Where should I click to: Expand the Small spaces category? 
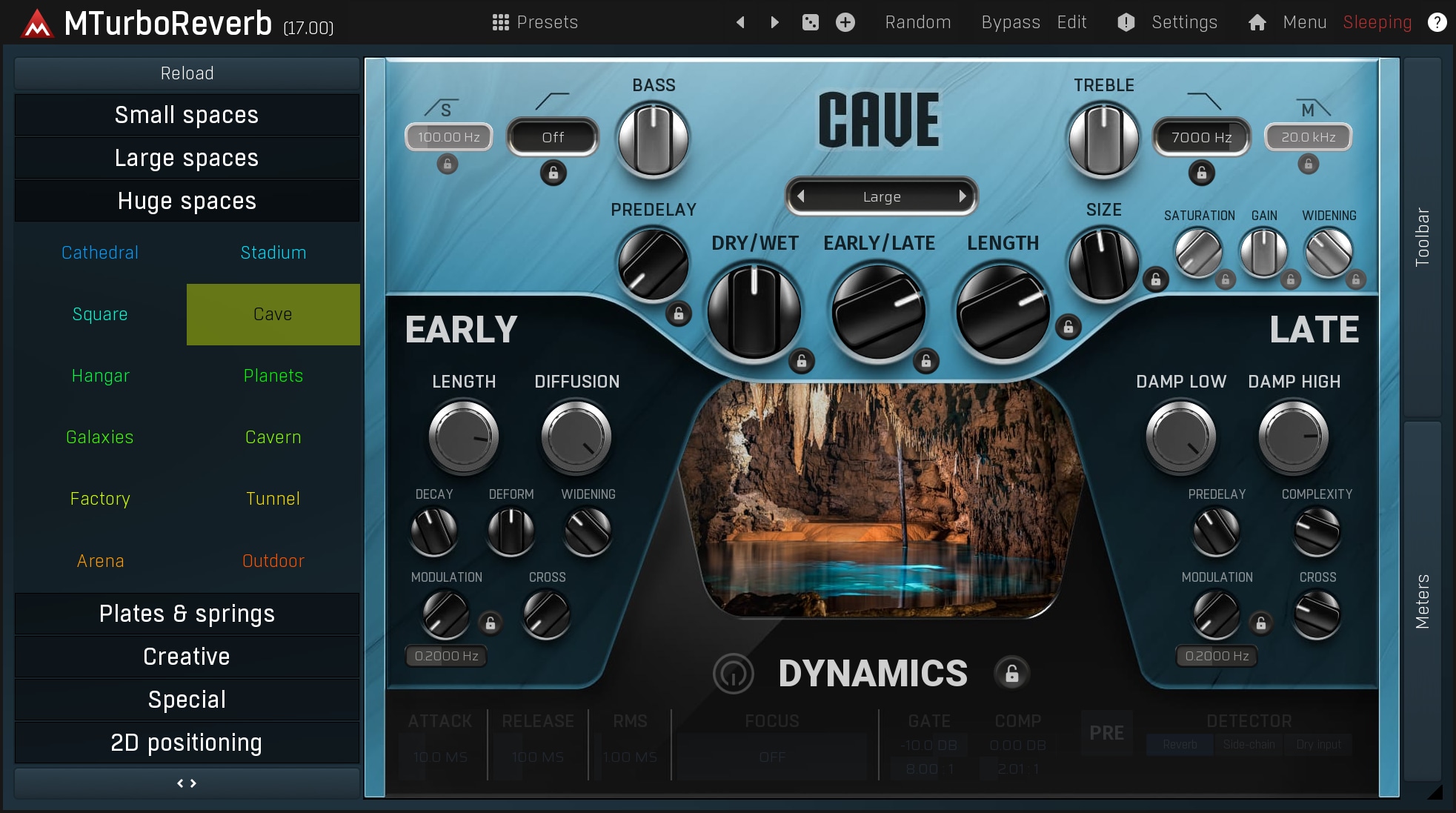187,115
